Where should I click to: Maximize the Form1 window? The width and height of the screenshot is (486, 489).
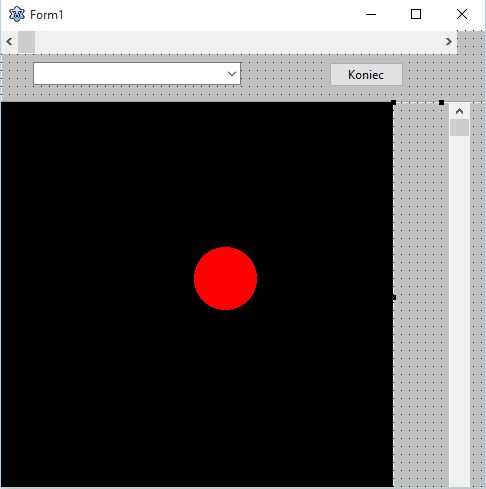[416, 14]
